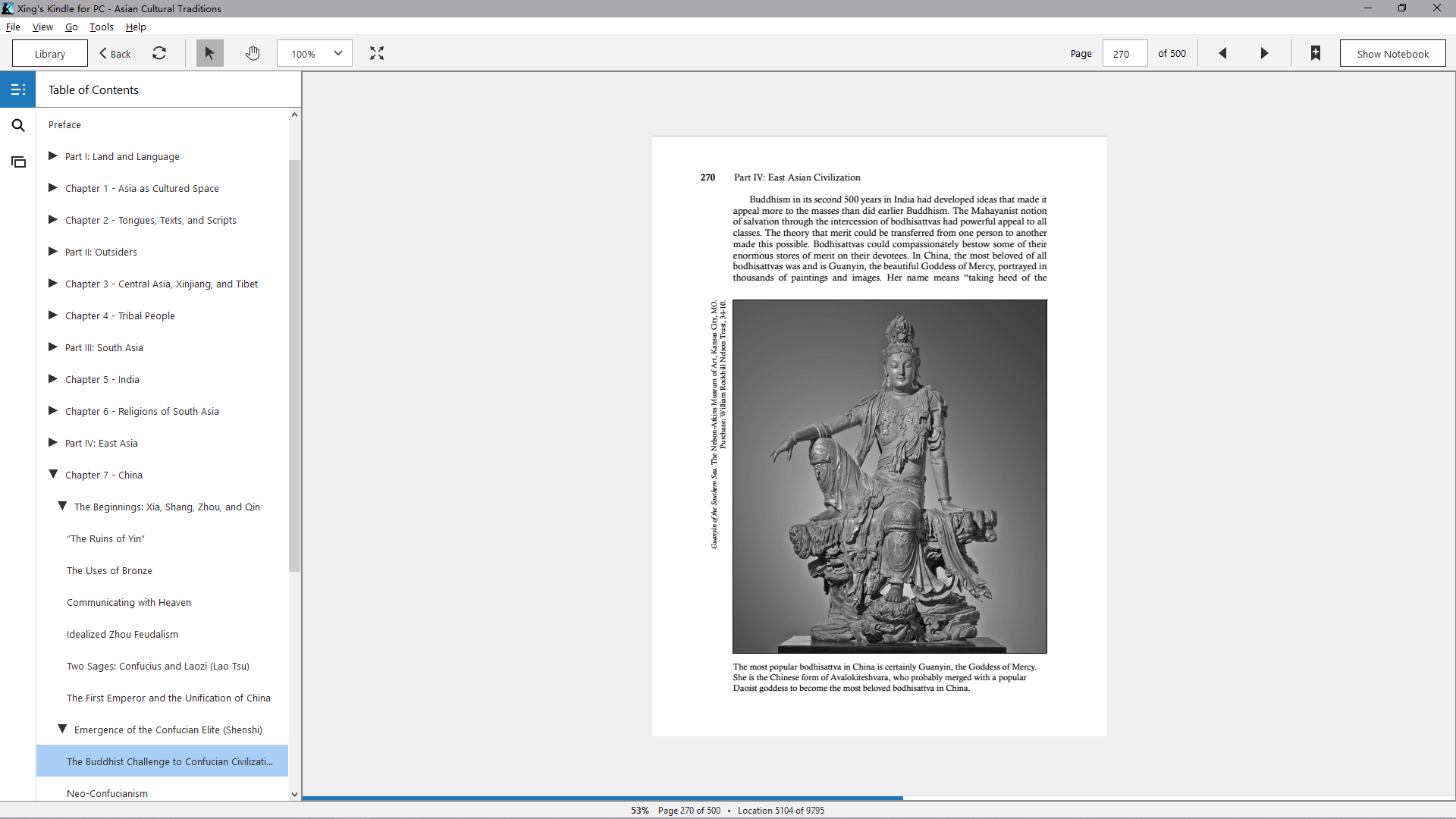The width and height of the screenshot is (1456, 819).
Task: Select The Buddhist Challenge to Confucian Civilization
Action: pyautogui.click(x=162, y=761)
